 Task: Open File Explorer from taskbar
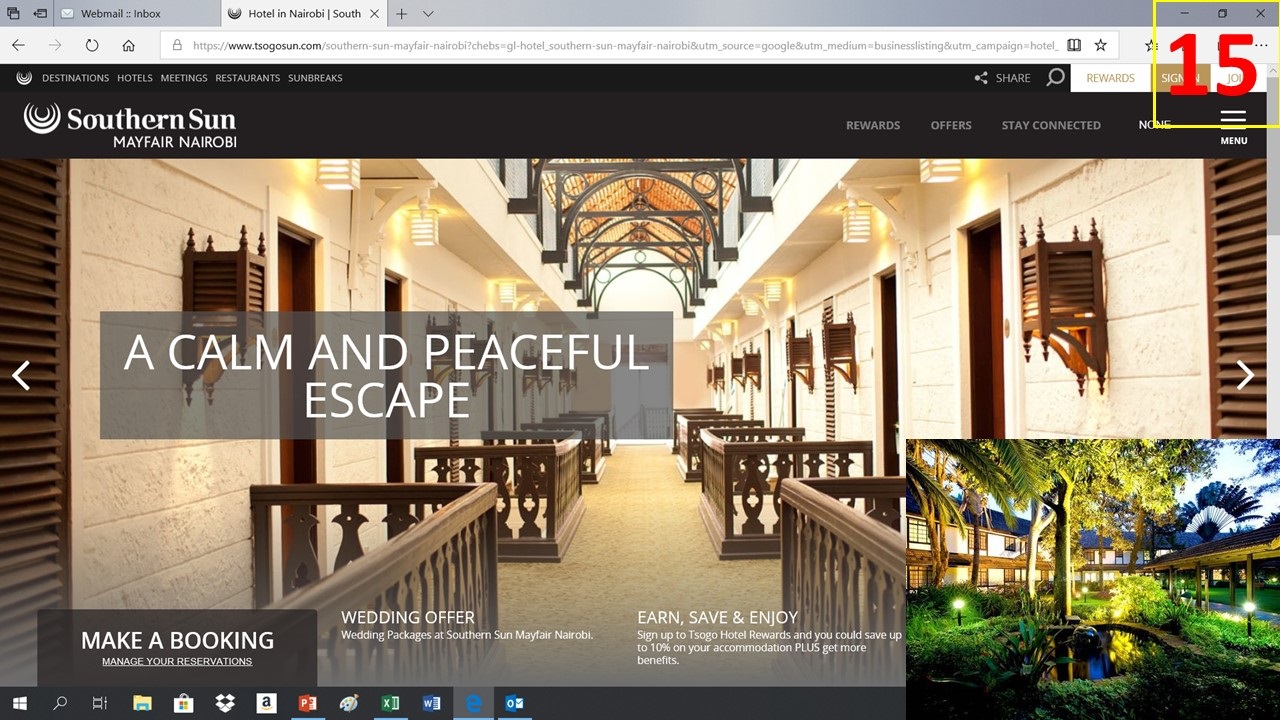pos(142,703)
